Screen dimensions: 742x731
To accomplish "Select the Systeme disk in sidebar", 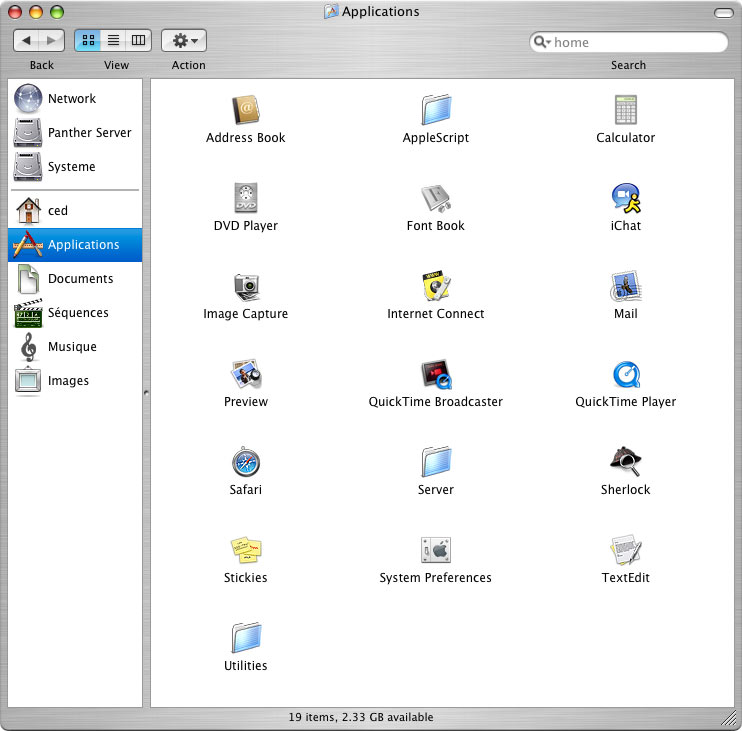I will tap(75, 167).
